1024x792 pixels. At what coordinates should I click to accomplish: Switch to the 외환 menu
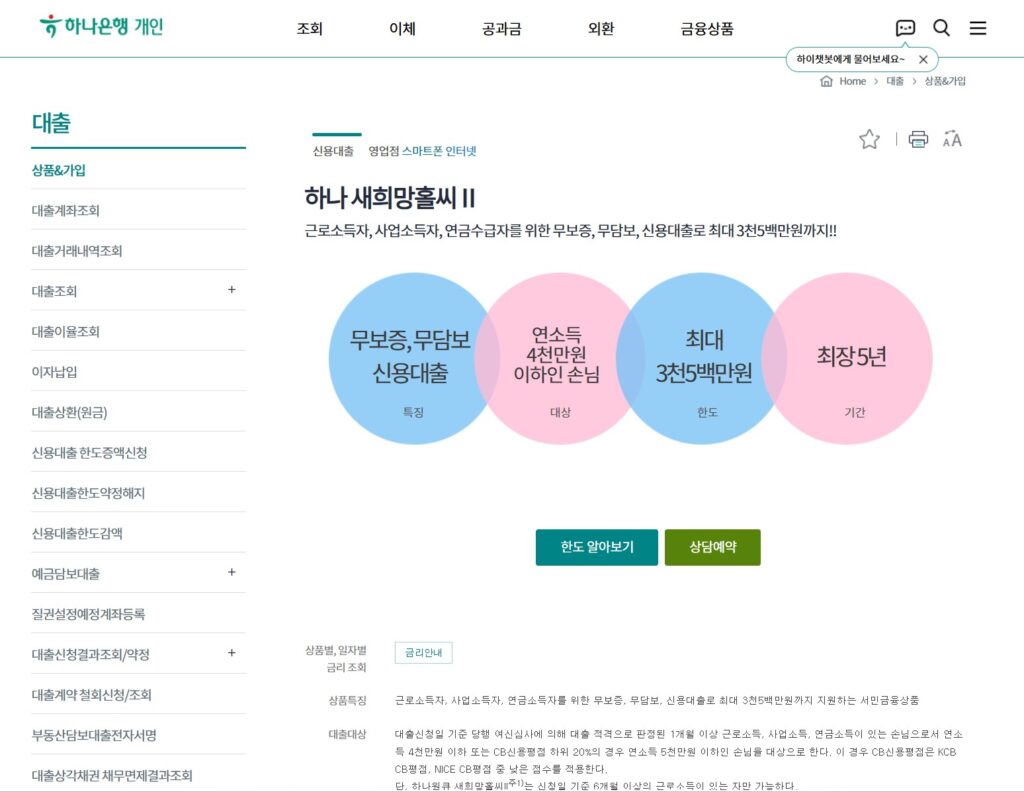click(600, 29)
